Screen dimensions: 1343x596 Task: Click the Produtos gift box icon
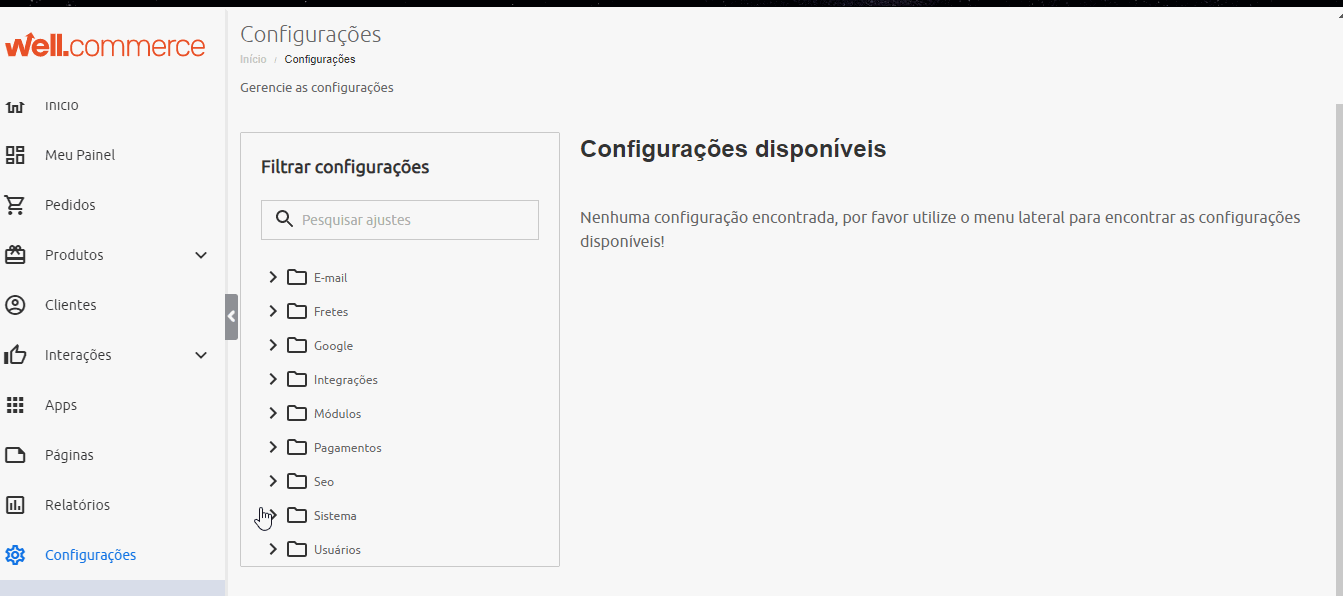pyautogui.click(x=15, y=255)
